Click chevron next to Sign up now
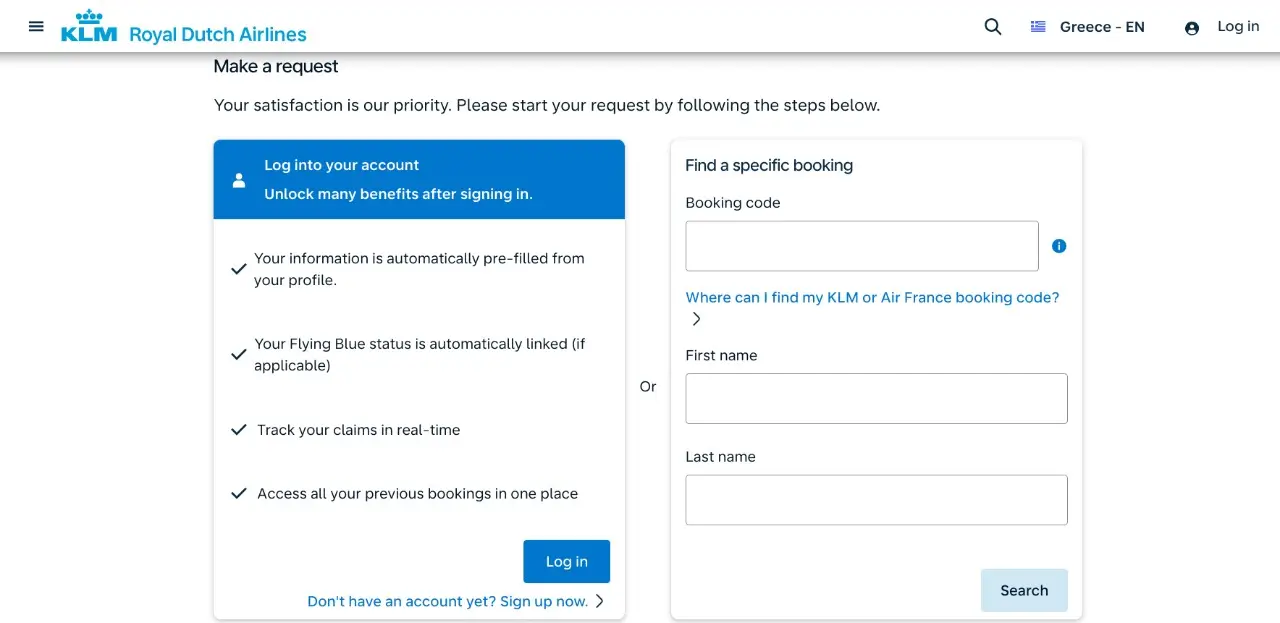 point(600,601)
